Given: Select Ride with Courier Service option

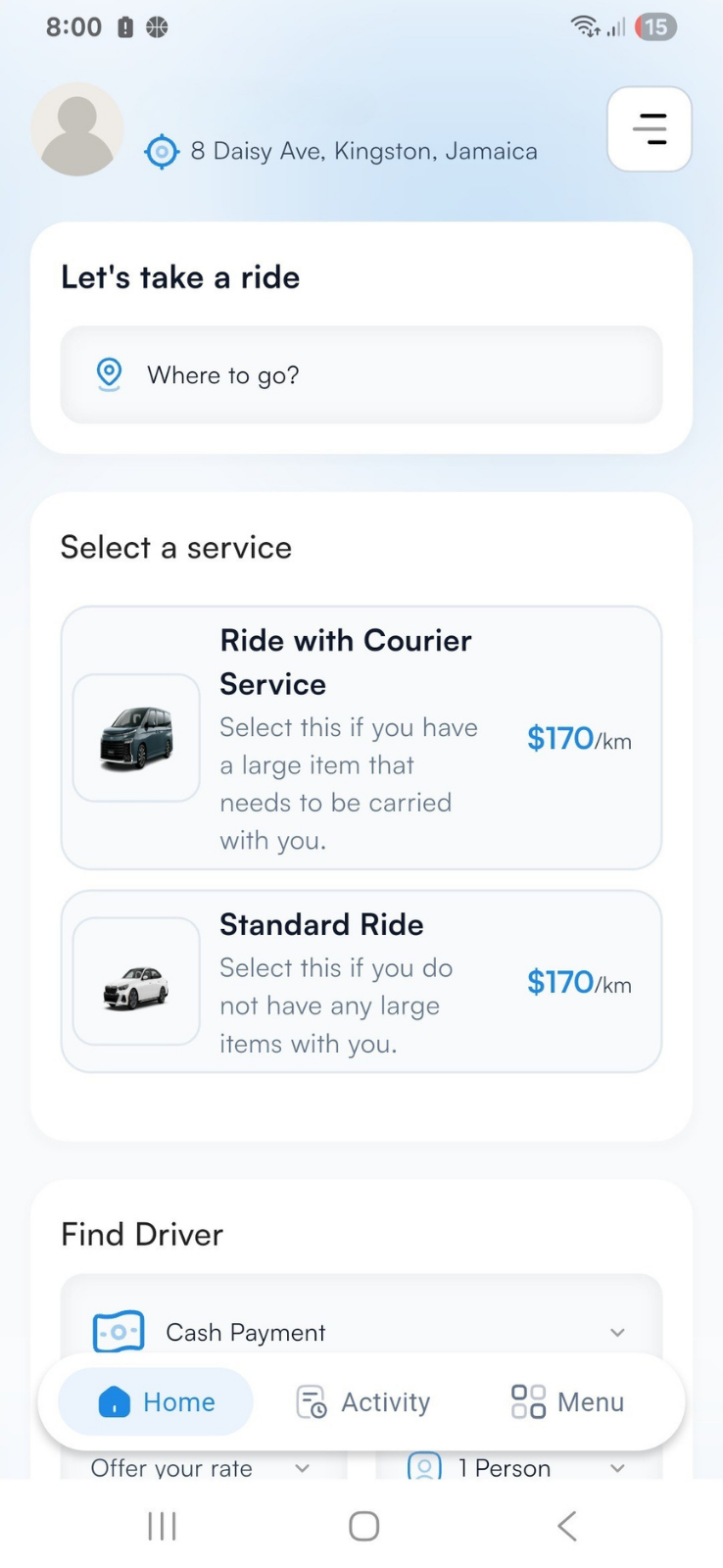Looking at the screenshot, I should coord(361,738).
